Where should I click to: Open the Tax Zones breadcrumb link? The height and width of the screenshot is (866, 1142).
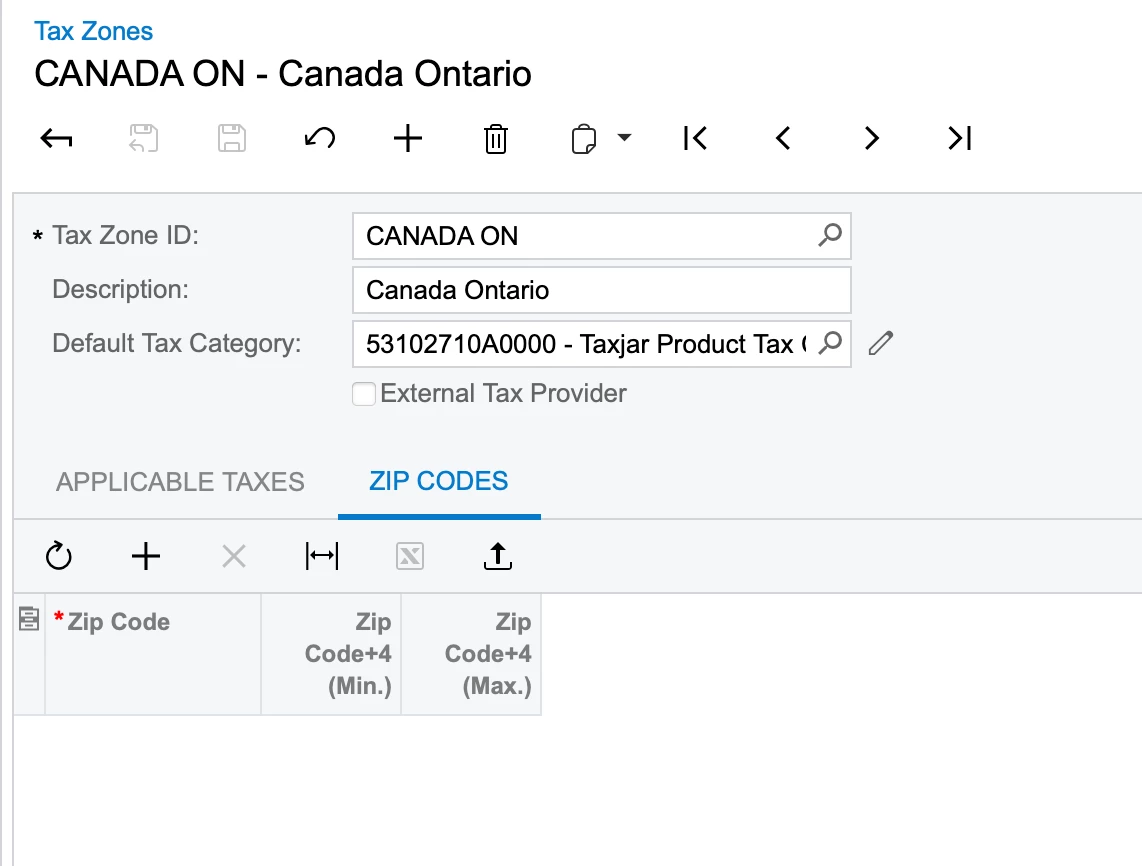pyautogui.click(x=93, y=31)
